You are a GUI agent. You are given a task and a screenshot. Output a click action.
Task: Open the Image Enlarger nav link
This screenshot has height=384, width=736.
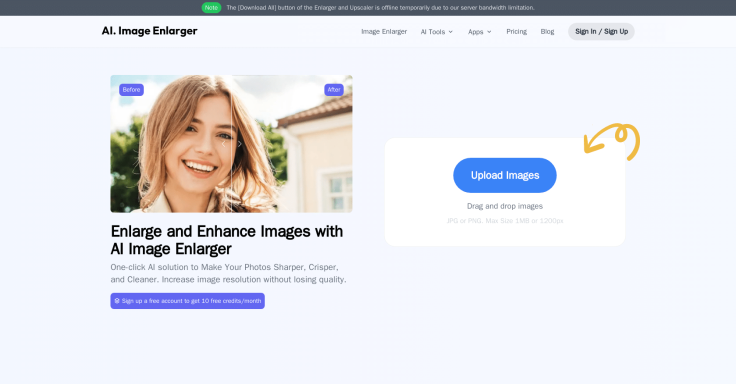pyautogui.click(x=384, y=31)
